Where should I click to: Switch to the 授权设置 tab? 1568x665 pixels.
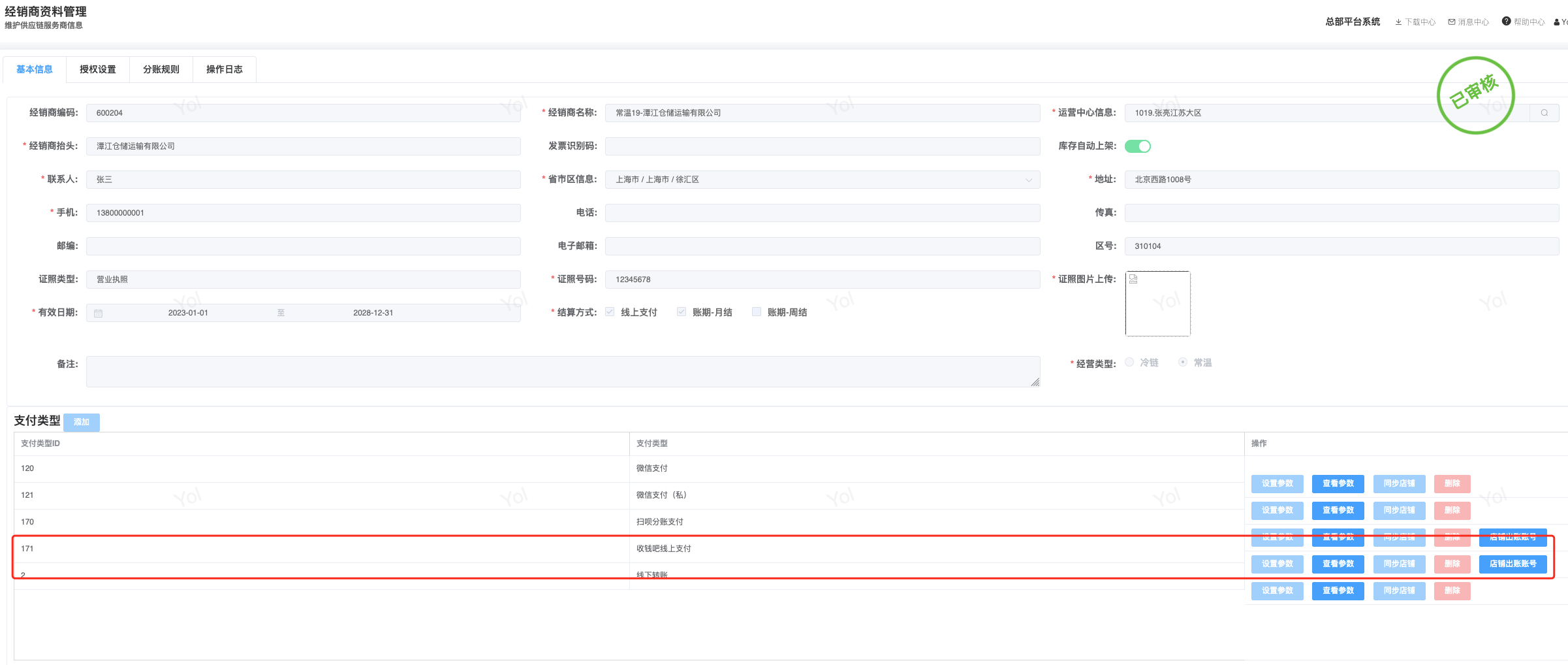pyautogui.click(x=98, y=69)
